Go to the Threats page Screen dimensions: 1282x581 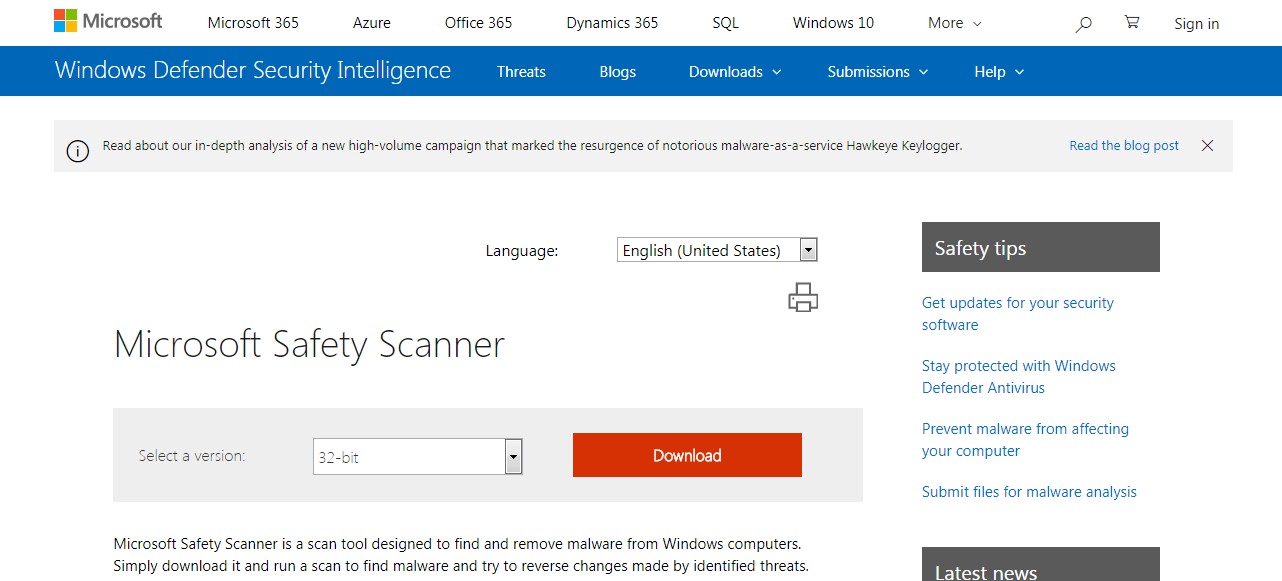pos(521,72)
